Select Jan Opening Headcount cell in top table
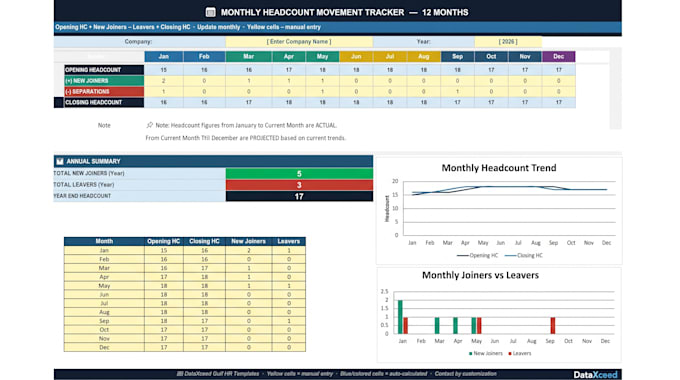 pos(163,70)
